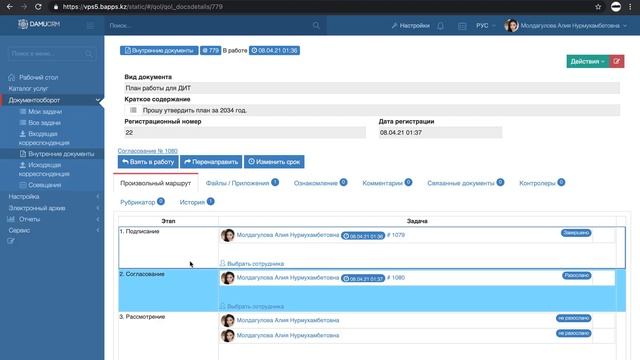The image size is (640, 360).
Task: Click the user avatar in the header
Action: pos(511,25)
